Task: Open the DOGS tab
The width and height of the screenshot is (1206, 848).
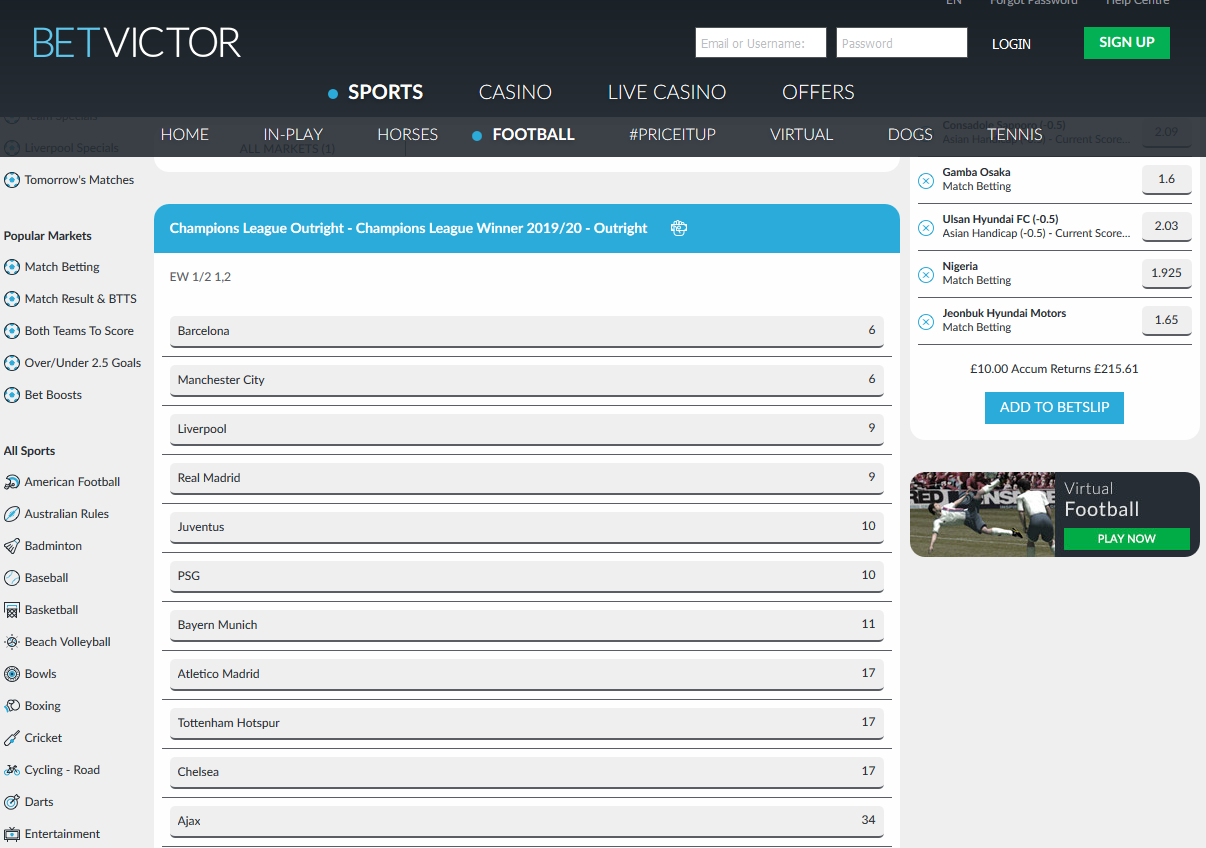Action: (910, 134)
